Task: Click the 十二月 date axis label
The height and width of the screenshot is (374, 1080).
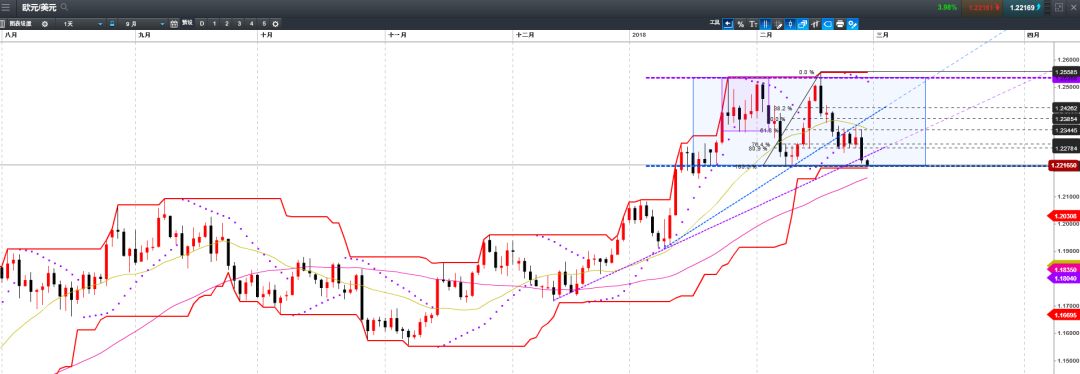Action: tap(525, 34)
